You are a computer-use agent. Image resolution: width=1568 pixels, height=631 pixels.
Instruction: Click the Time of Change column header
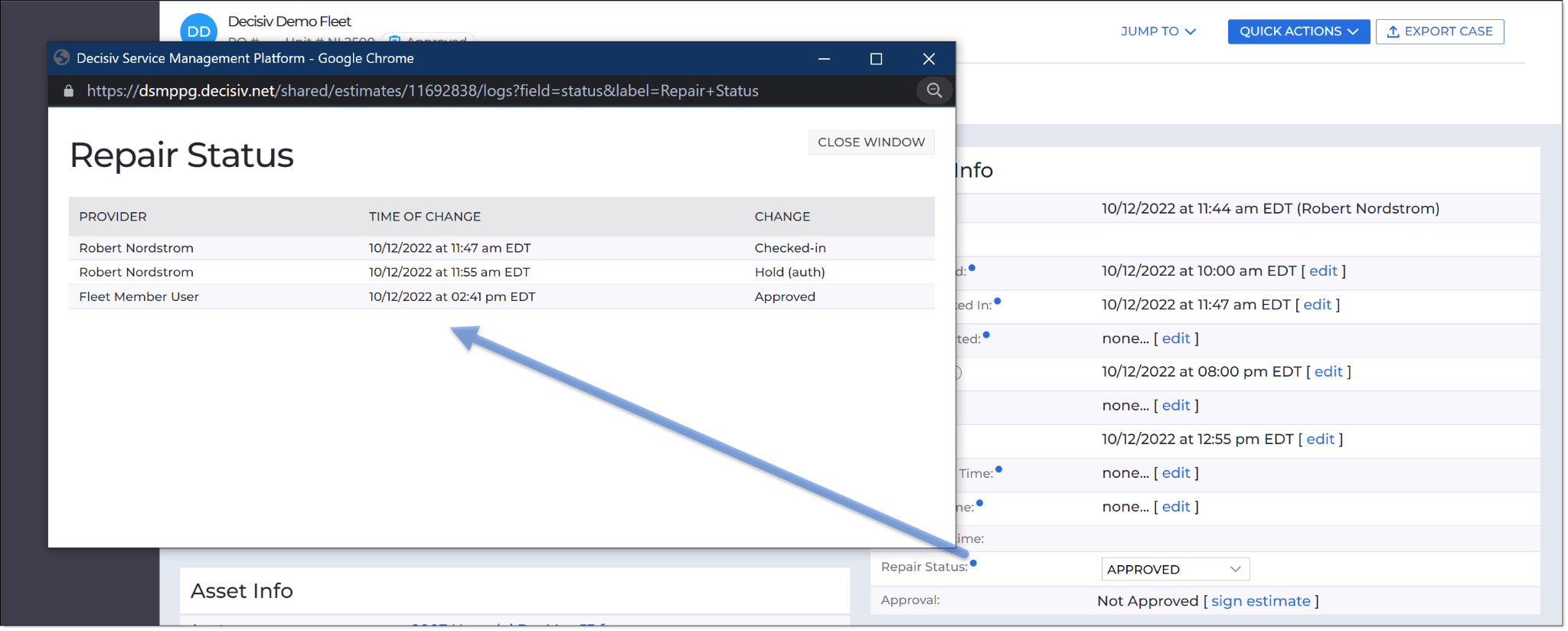425,217
